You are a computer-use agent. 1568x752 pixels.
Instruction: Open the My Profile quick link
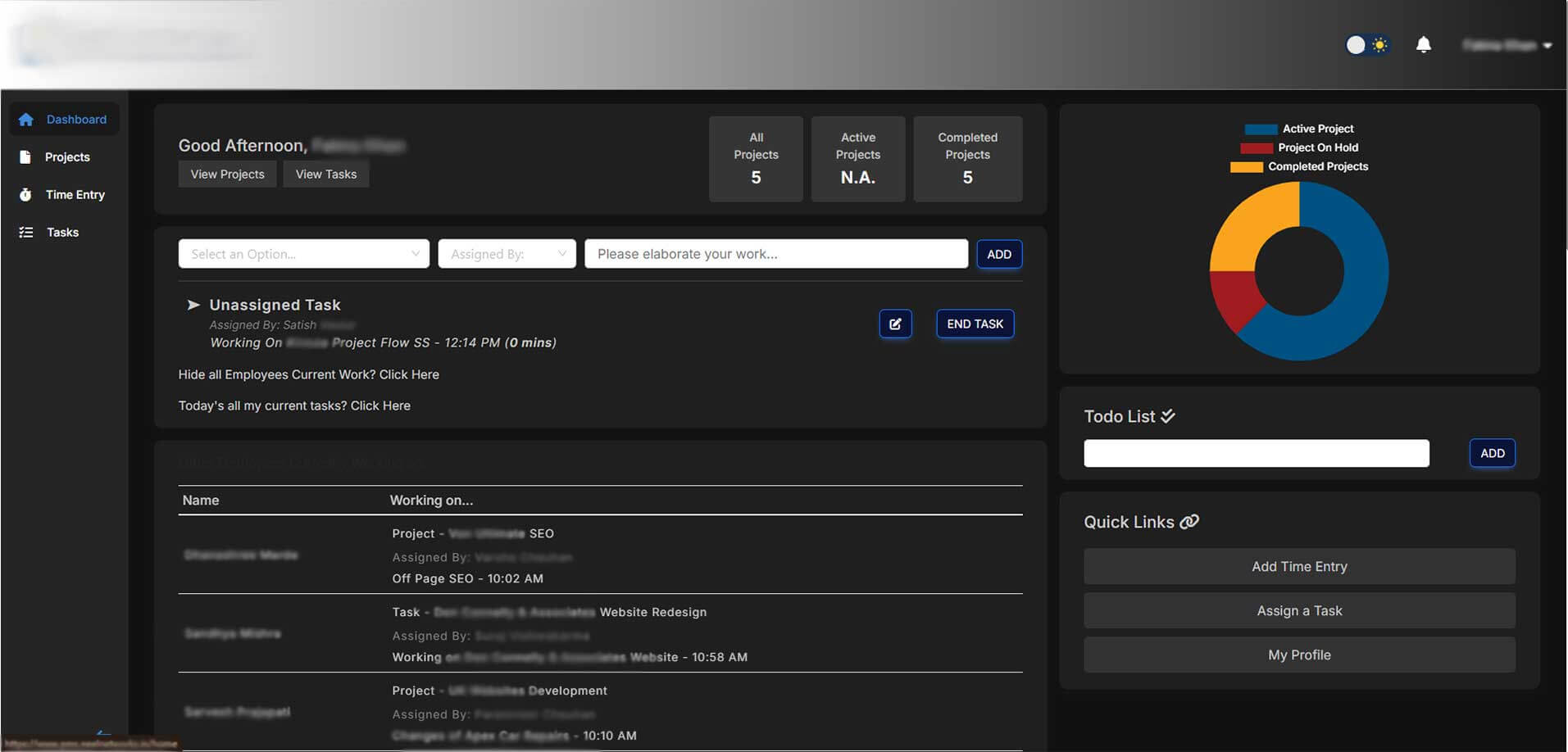[x=1299, y=655]
